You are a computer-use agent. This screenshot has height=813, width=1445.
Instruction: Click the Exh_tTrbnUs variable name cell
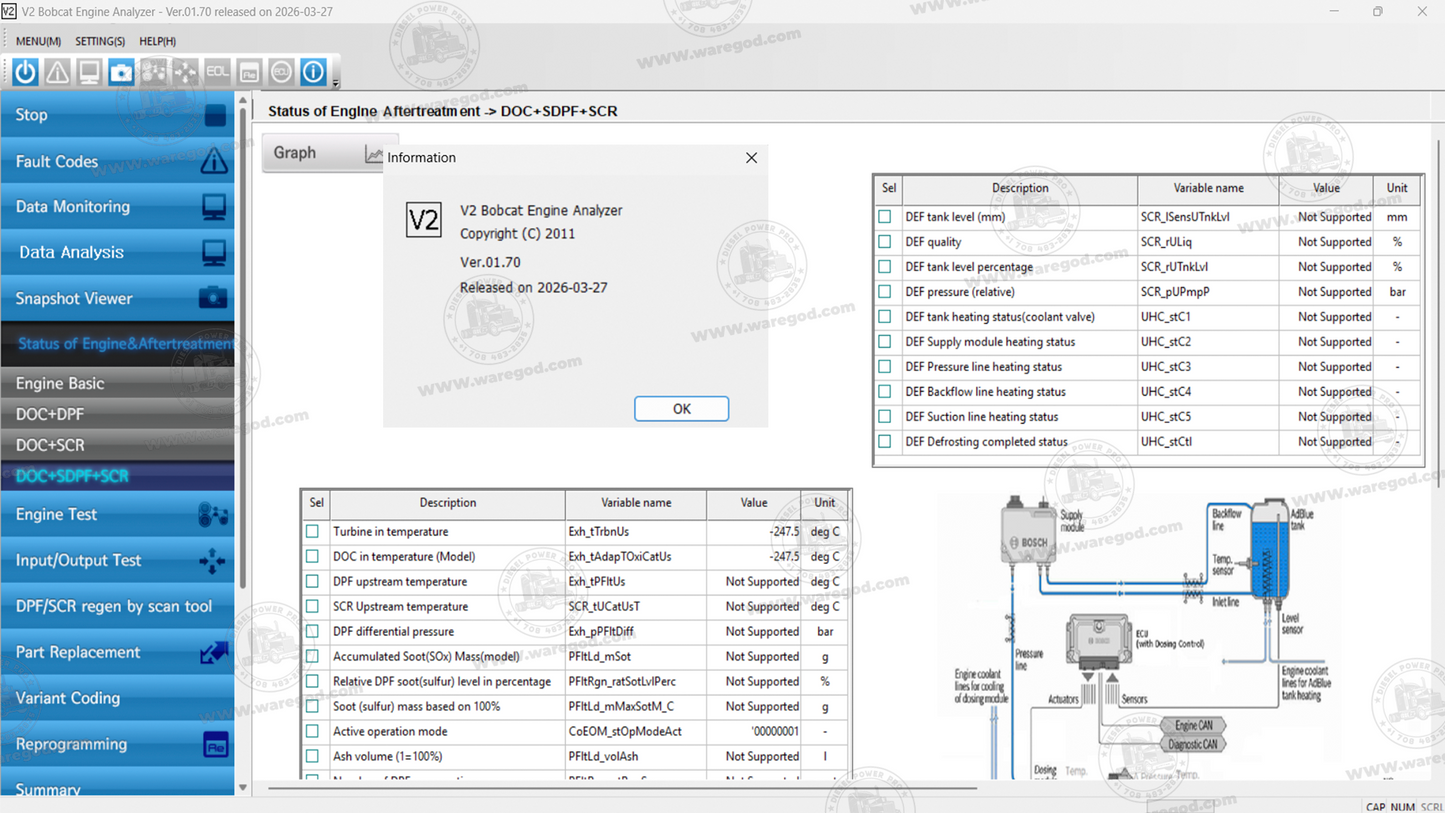coord(636,532)
